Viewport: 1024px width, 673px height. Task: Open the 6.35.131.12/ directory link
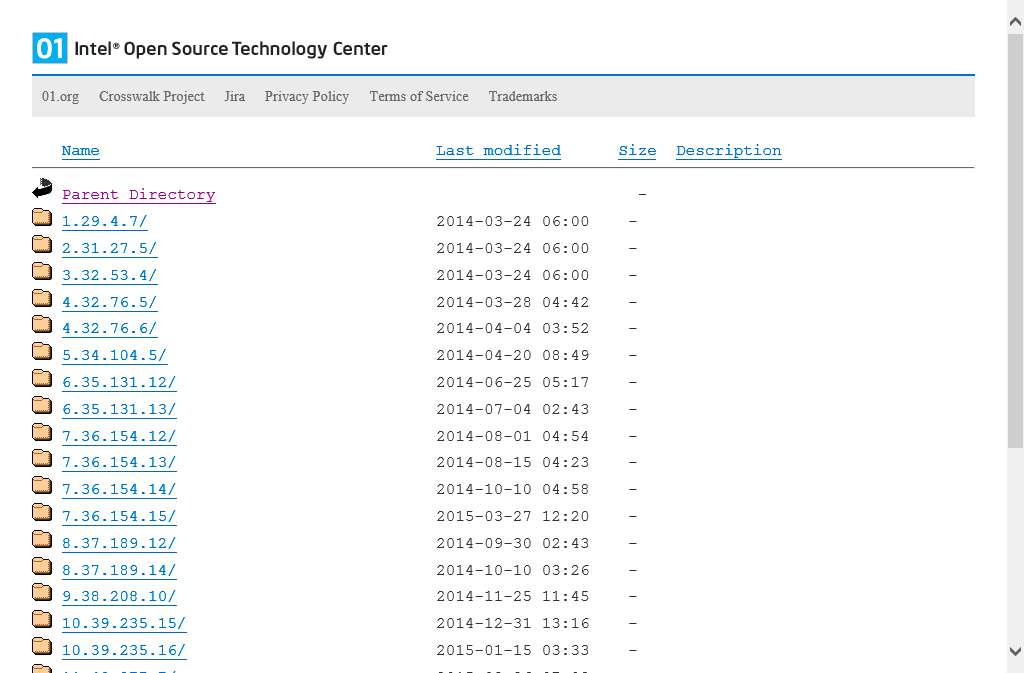click(x=119, y=383)
